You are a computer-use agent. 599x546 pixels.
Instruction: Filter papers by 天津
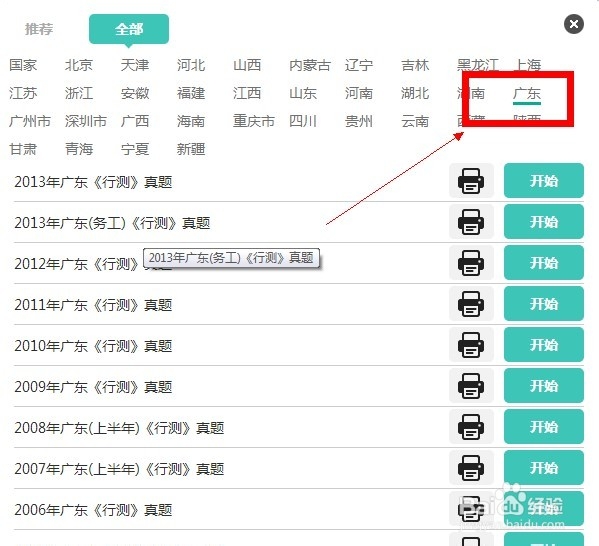(x=135, y=65)
